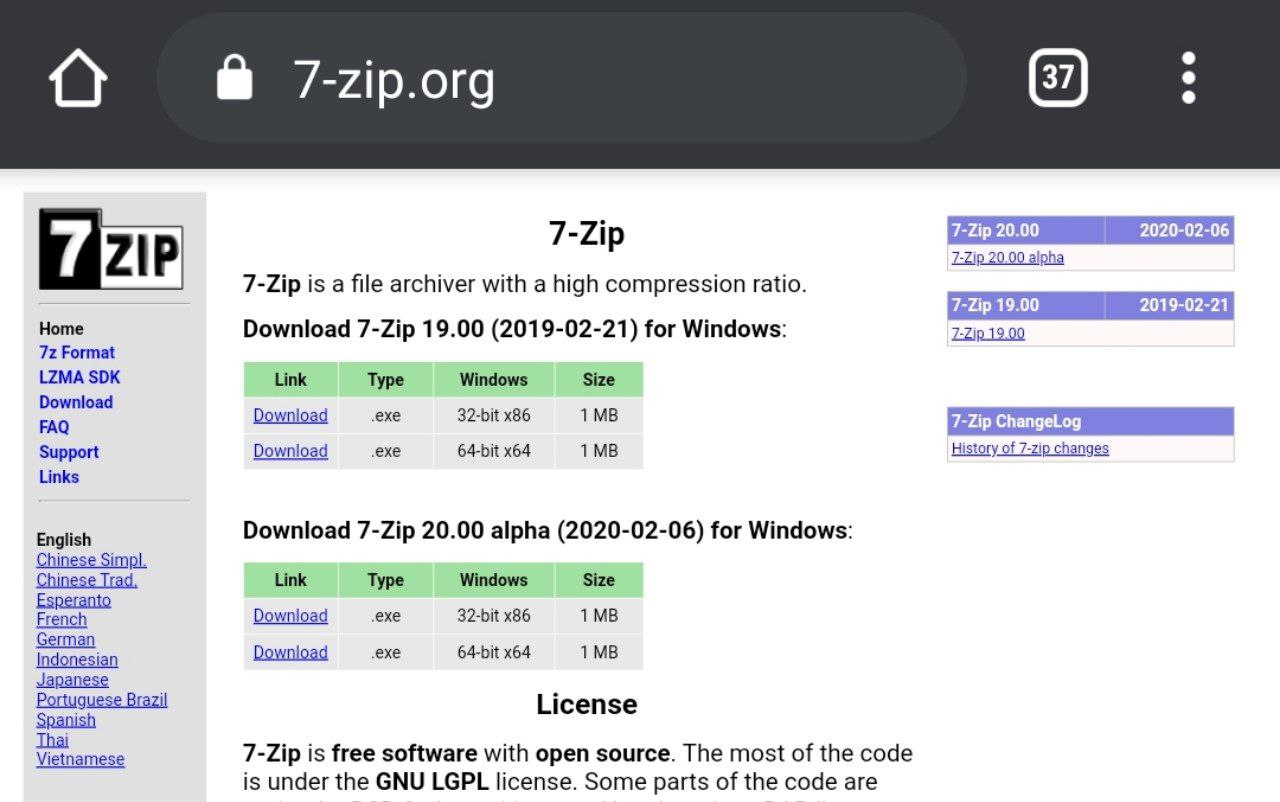The image size is (1280, 802).
Task: Click the 7-Zip 19.00 news box title
Action: (995, 305)
